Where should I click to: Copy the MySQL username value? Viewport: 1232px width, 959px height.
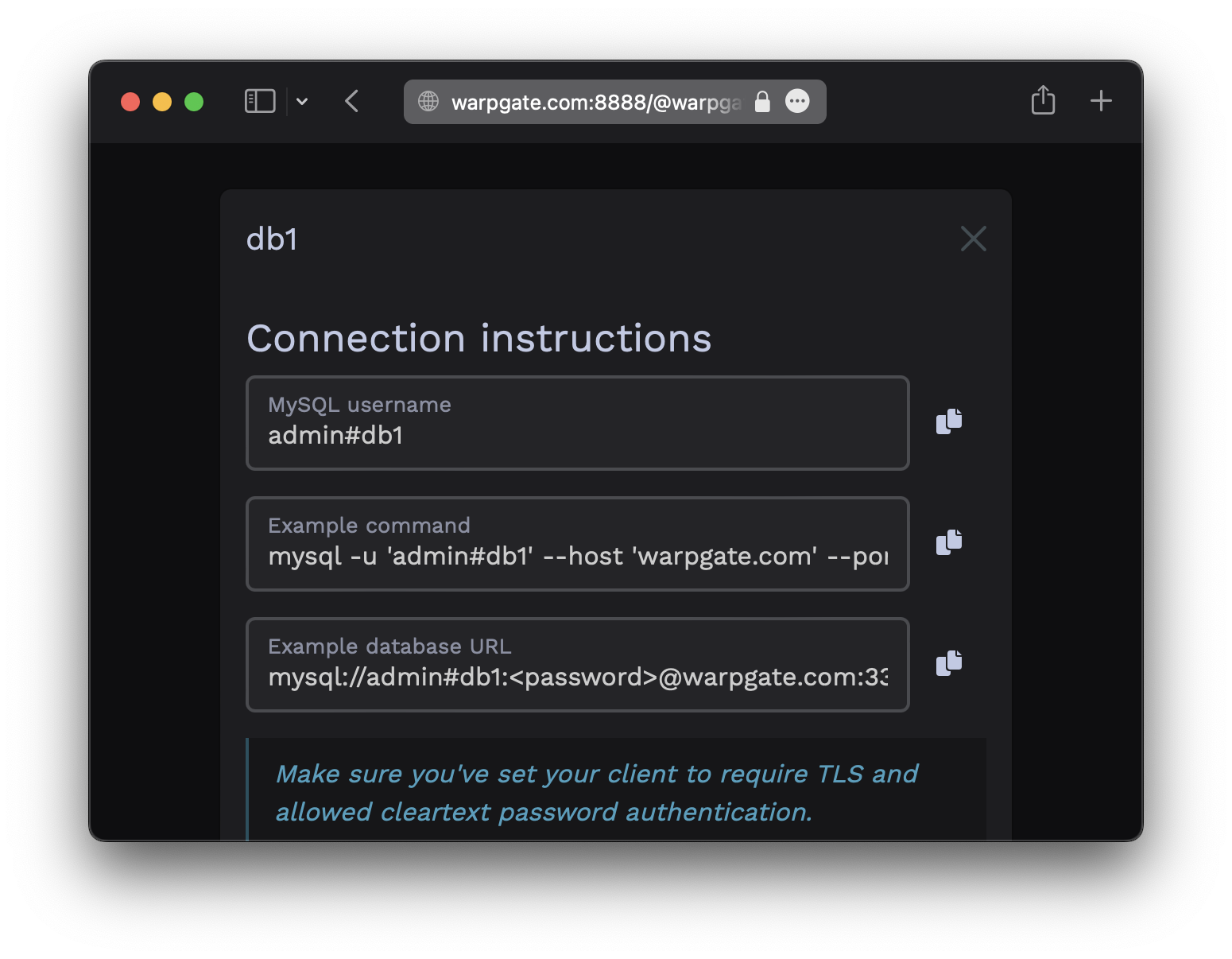pos(949,421)
